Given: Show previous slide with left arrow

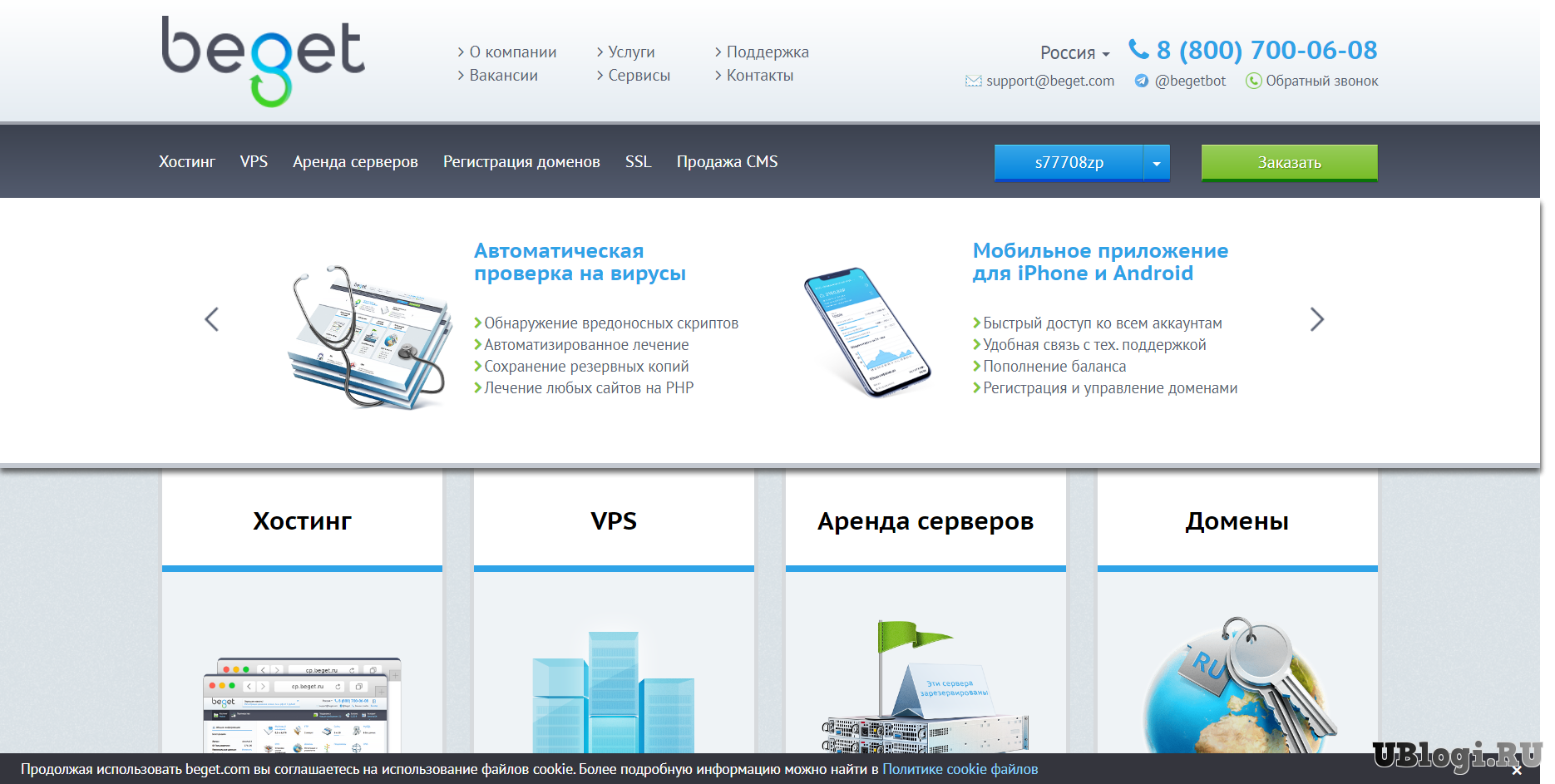Looking at the screenshot, I should pos(212,319).
